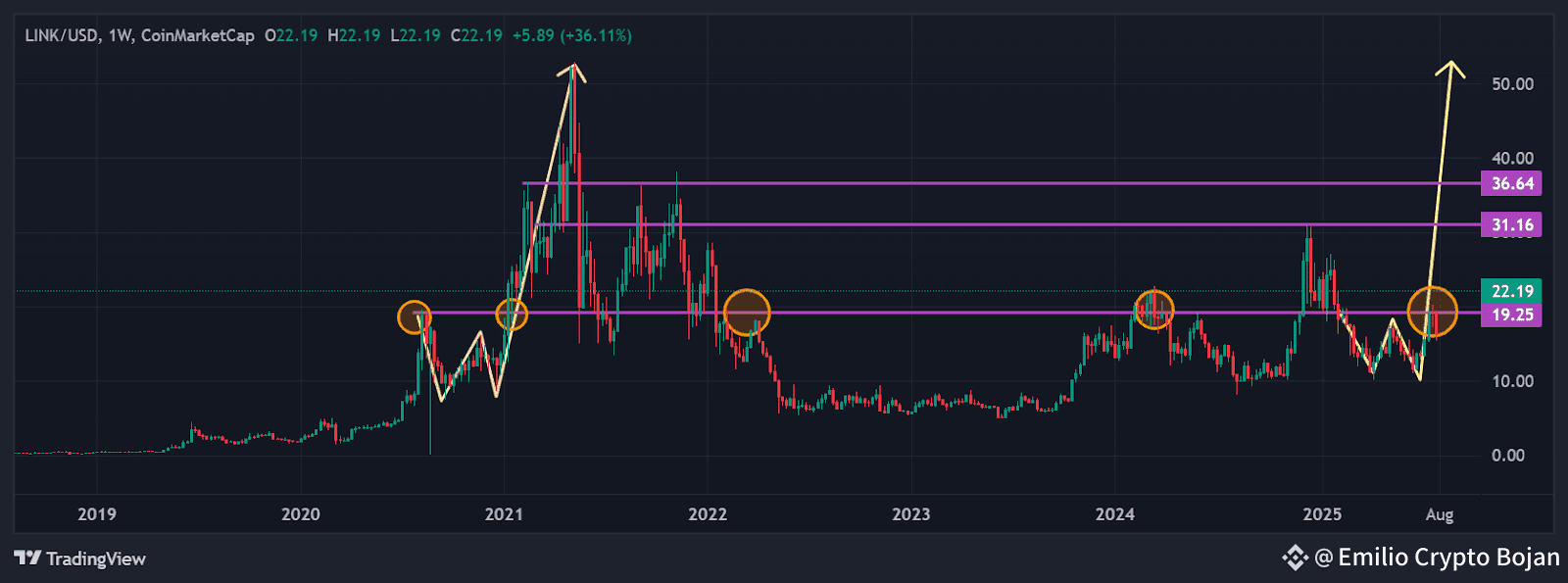Click the 2025 time axis label
This screenshot has height=583, width=1568.
click(1322, 514)
